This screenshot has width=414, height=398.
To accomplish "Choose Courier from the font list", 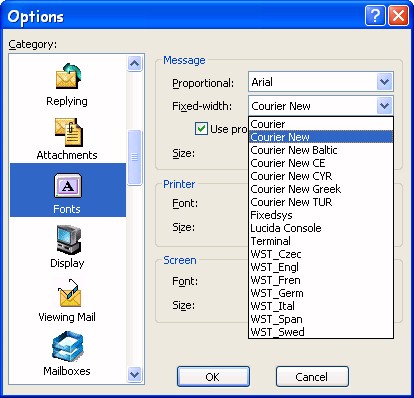I will 321,124.
